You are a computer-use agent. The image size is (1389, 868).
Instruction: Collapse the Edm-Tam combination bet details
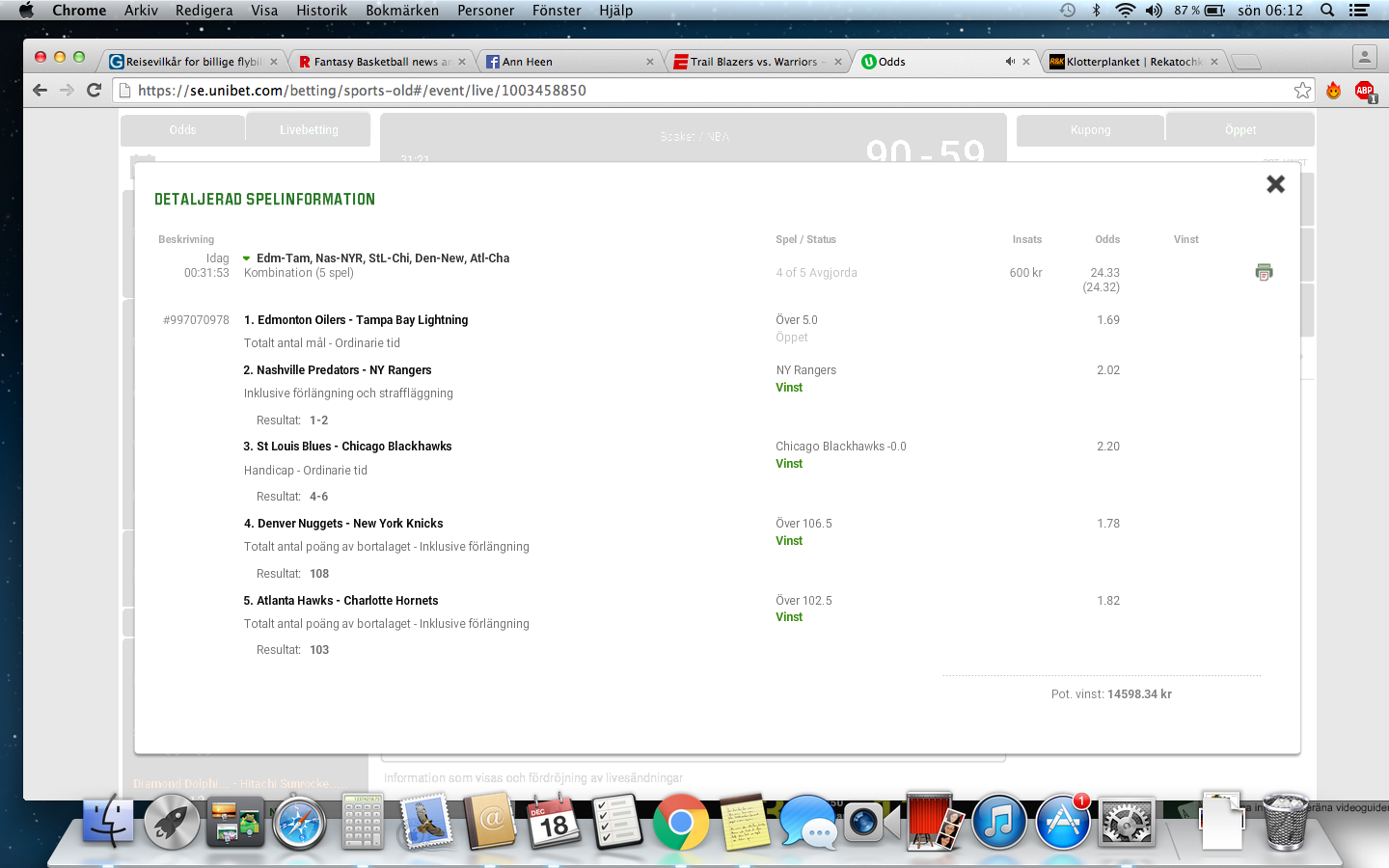(x=246, y=258)
